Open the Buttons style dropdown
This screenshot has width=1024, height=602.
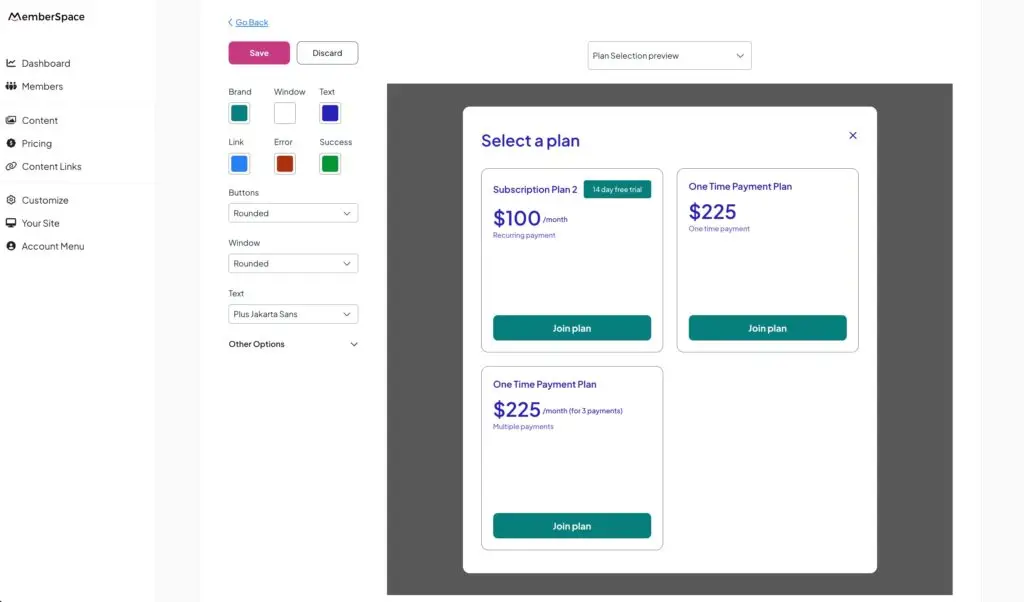[x=292, y=213]
